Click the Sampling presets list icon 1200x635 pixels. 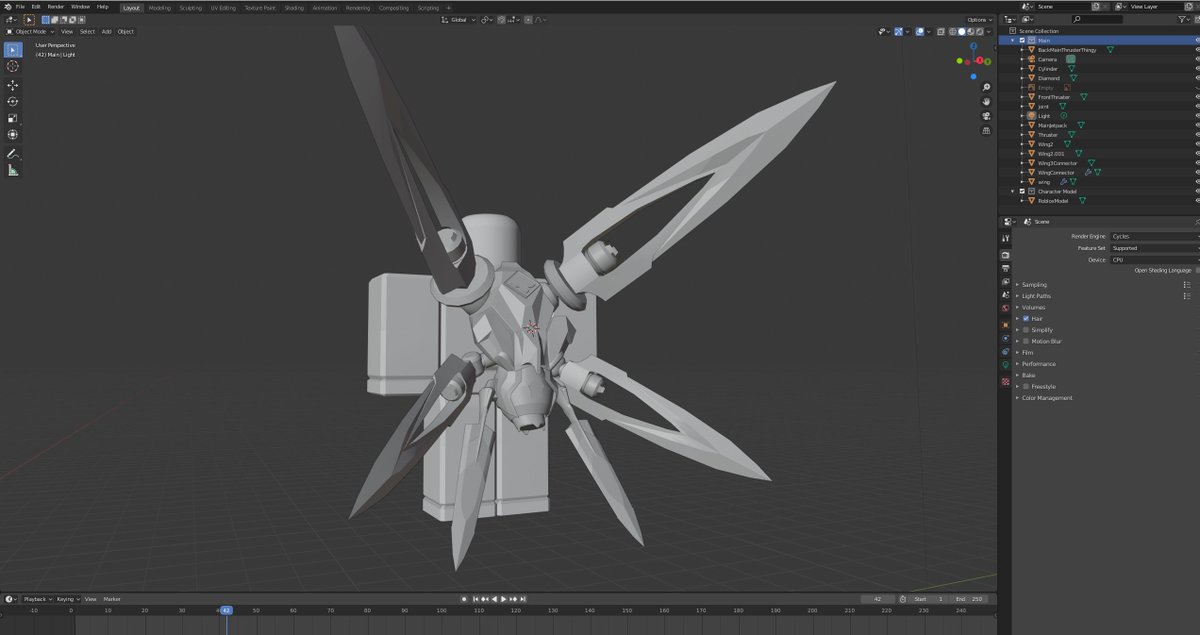point(1187,285)
